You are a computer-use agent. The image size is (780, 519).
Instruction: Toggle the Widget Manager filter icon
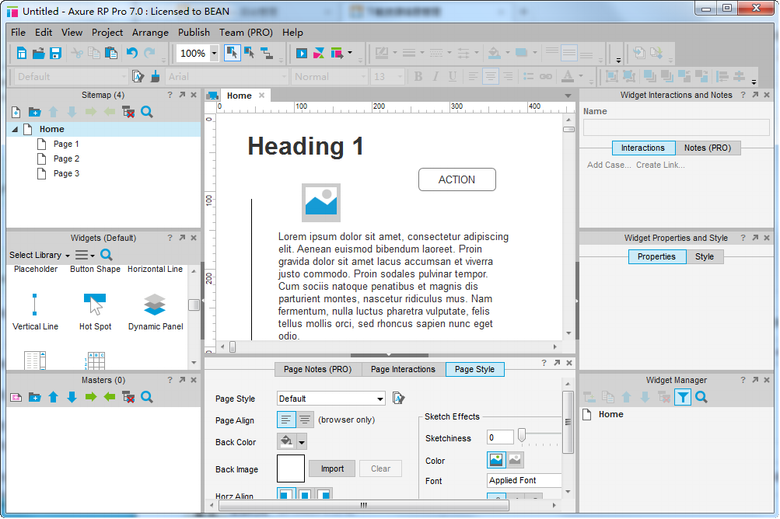[x=682, y=397]
